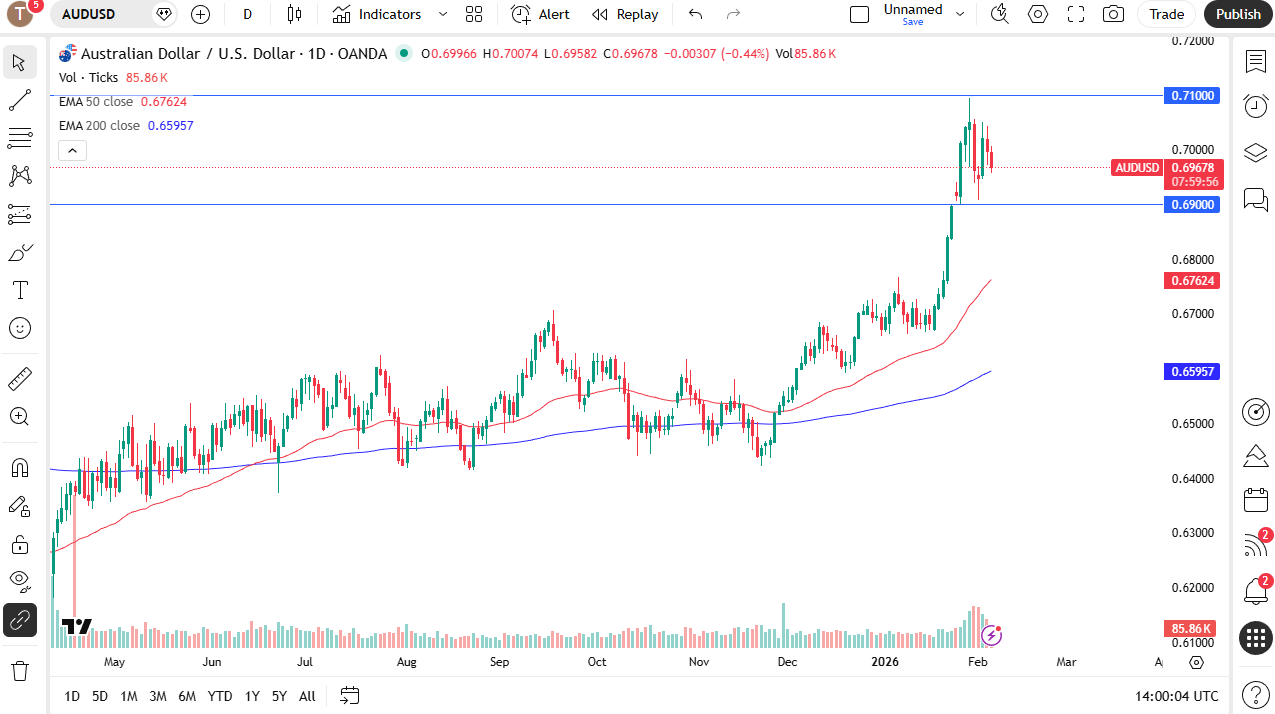Switch range to YTD
1275x714 pixels.
click(220, 696)
